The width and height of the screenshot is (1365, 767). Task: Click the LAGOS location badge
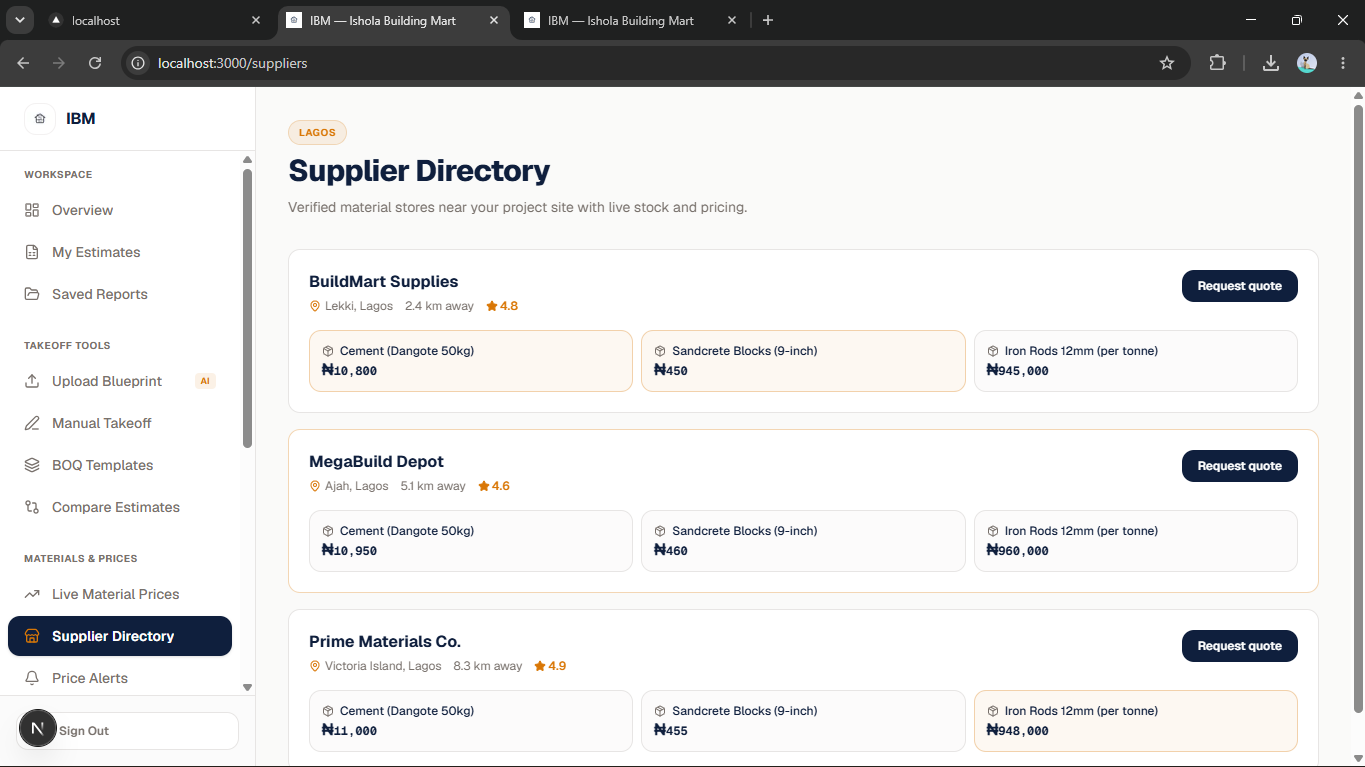pyautogui.click(x=317, y=132)
